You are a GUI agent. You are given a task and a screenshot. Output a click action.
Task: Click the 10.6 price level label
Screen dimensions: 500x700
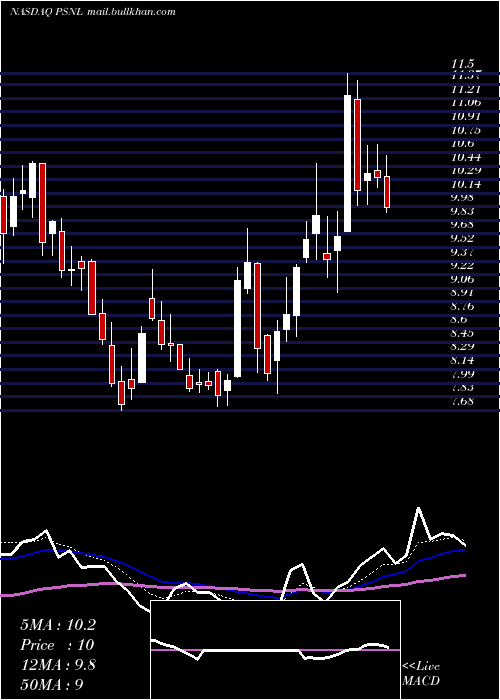point(463,144)
